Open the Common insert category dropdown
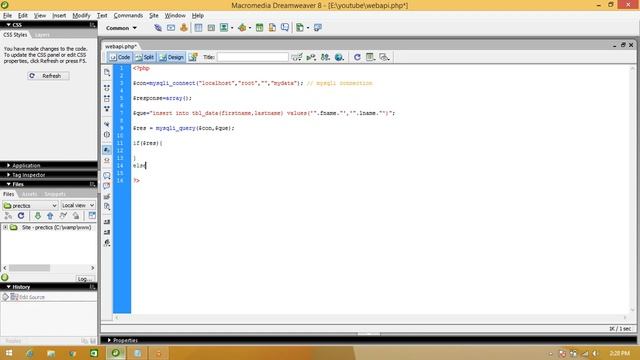Viewport: 640px width, 360px height. pyautogui.click(x=121, y=28)
